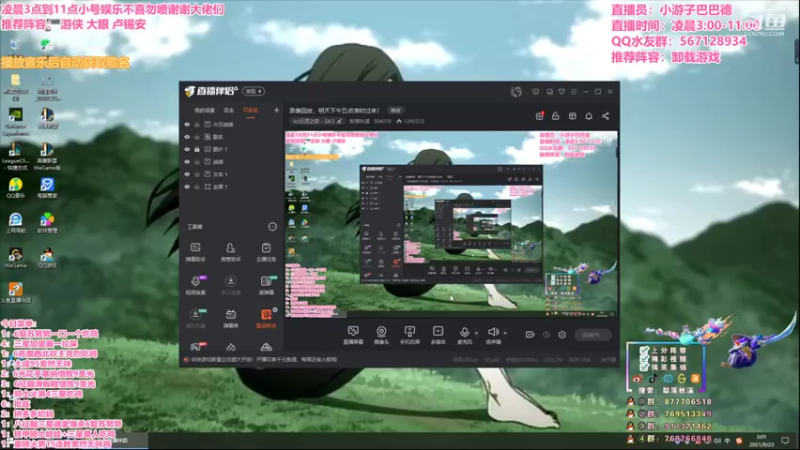800x450 pixels.
Task: Click the record video icon in bottom bar
Action: [x=530, y=335]
